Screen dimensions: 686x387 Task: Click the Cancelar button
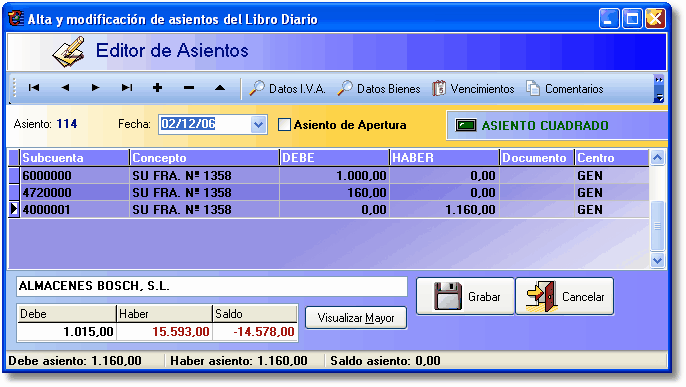click(x=565, y=296)
